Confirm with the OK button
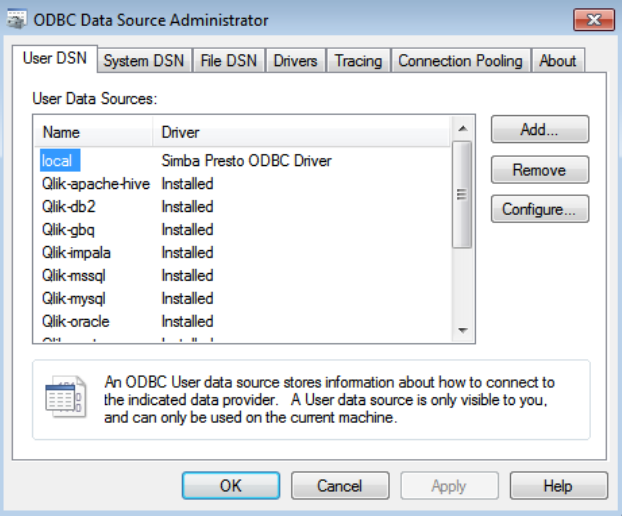Screen dimensions: 622x516 click(x=231, y=485)
